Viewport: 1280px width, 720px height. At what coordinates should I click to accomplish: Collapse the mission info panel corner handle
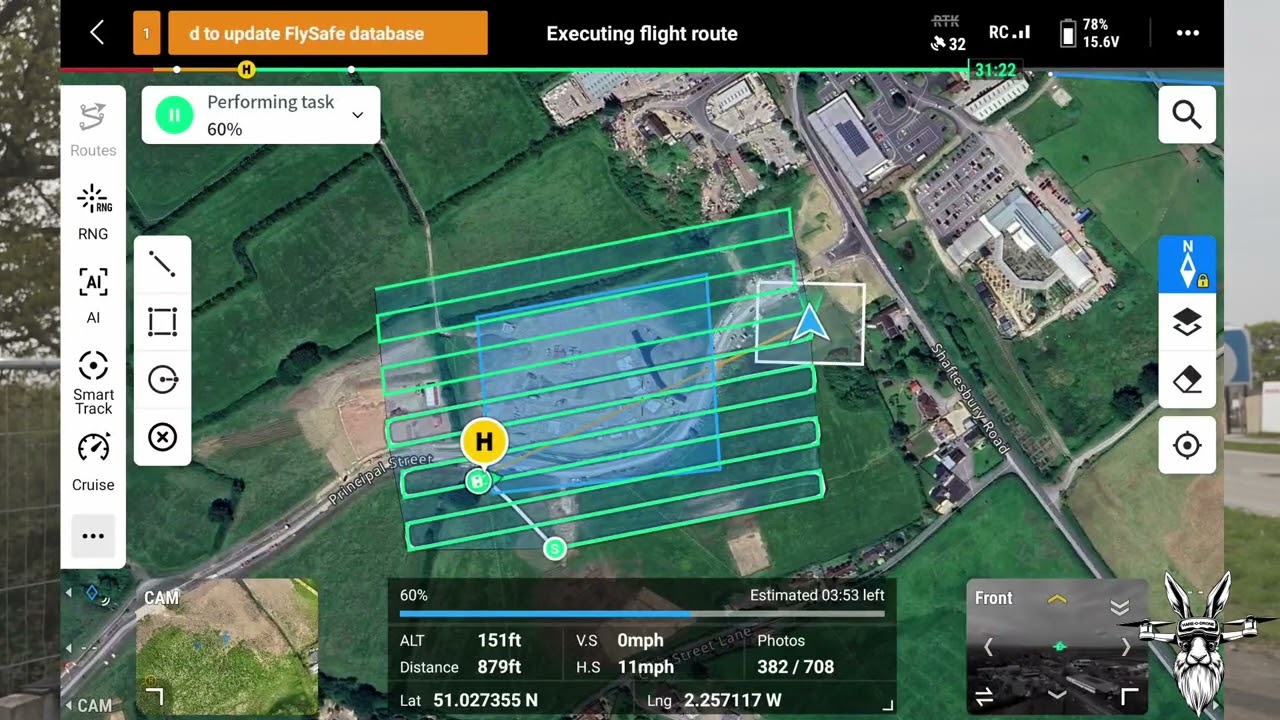point(887,705)
